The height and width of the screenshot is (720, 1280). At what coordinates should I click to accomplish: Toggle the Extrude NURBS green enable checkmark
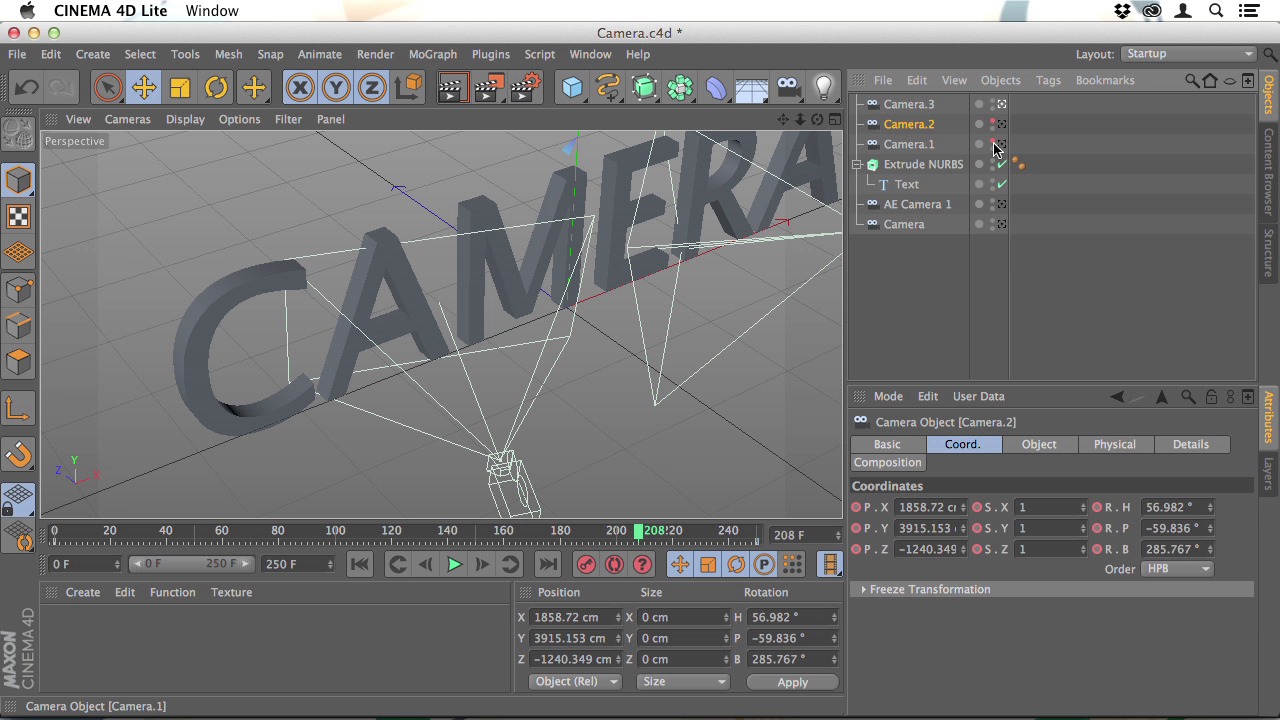point(1001,164)
